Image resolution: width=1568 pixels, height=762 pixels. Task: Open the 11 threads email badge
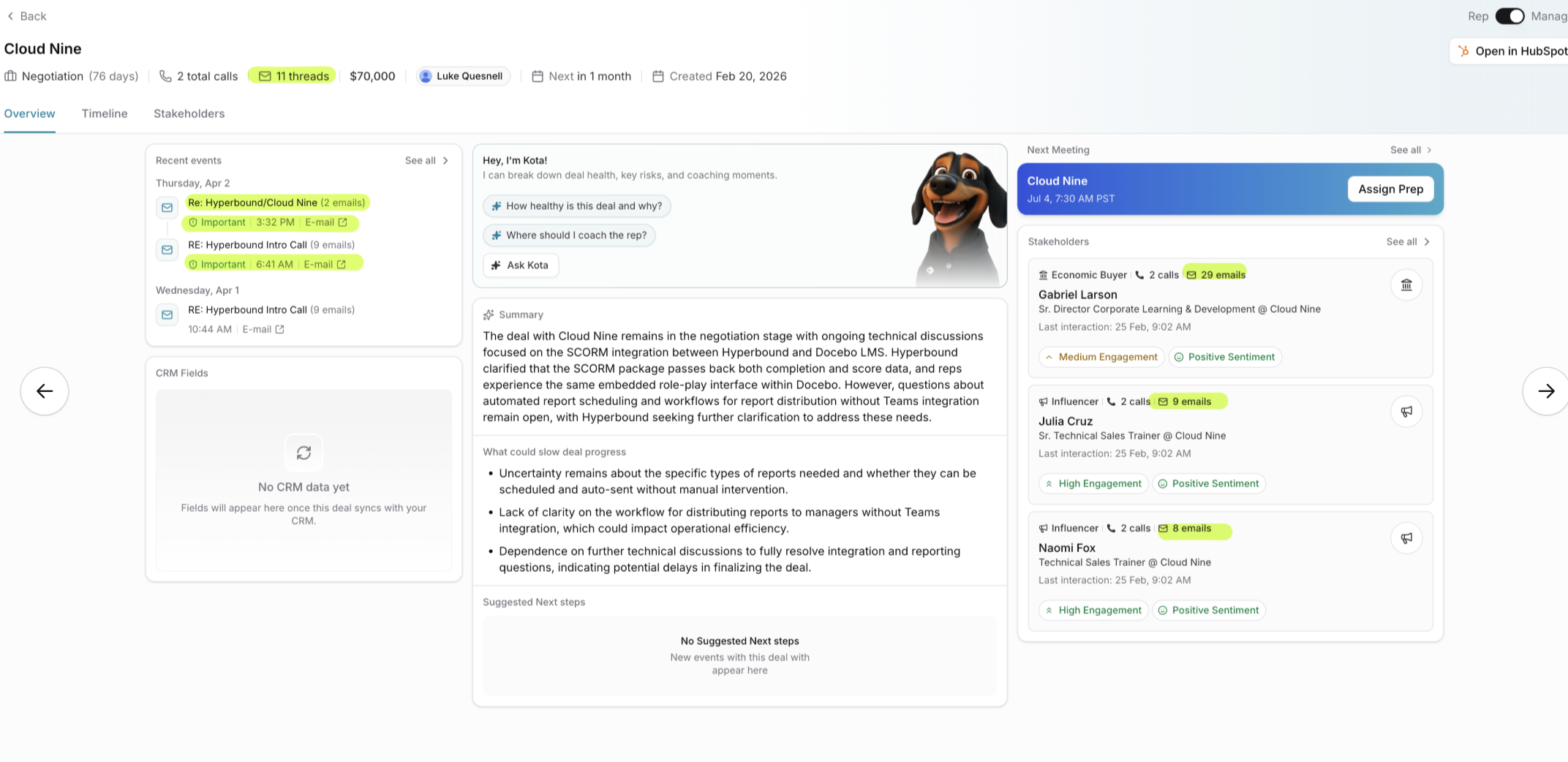click(x=293, y=76)
